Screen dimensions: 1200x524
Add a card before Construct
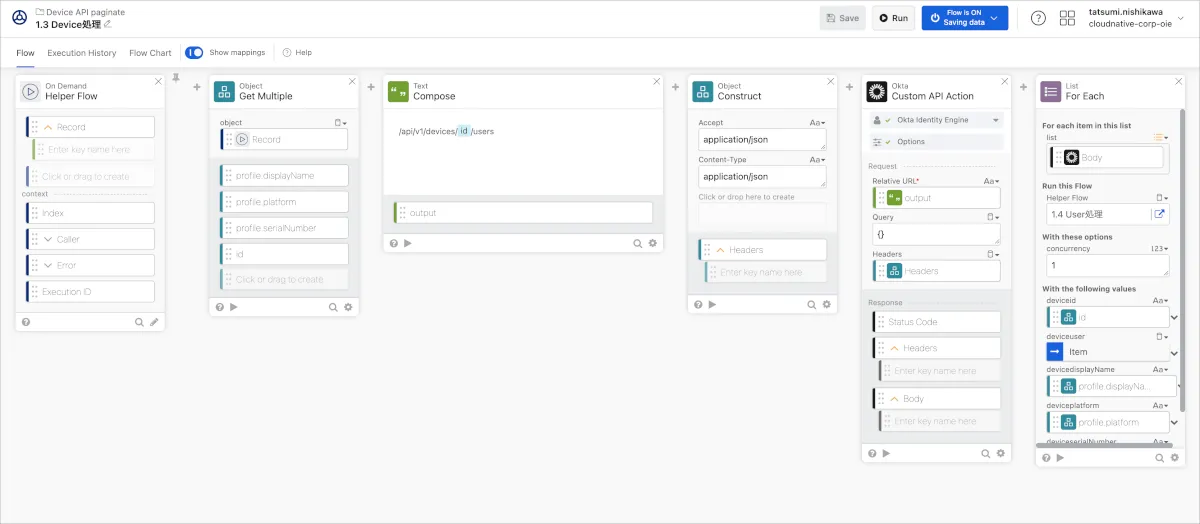[675, 88]
